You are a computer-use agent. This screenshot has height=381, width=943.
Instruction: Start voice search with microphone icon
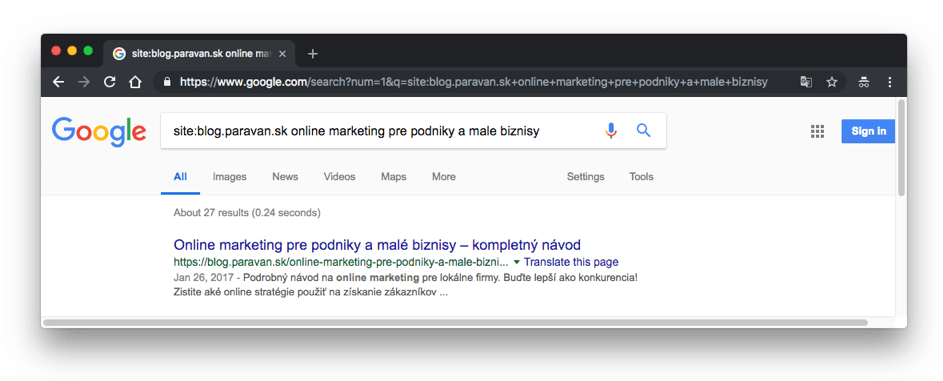(x=611, y=130)
